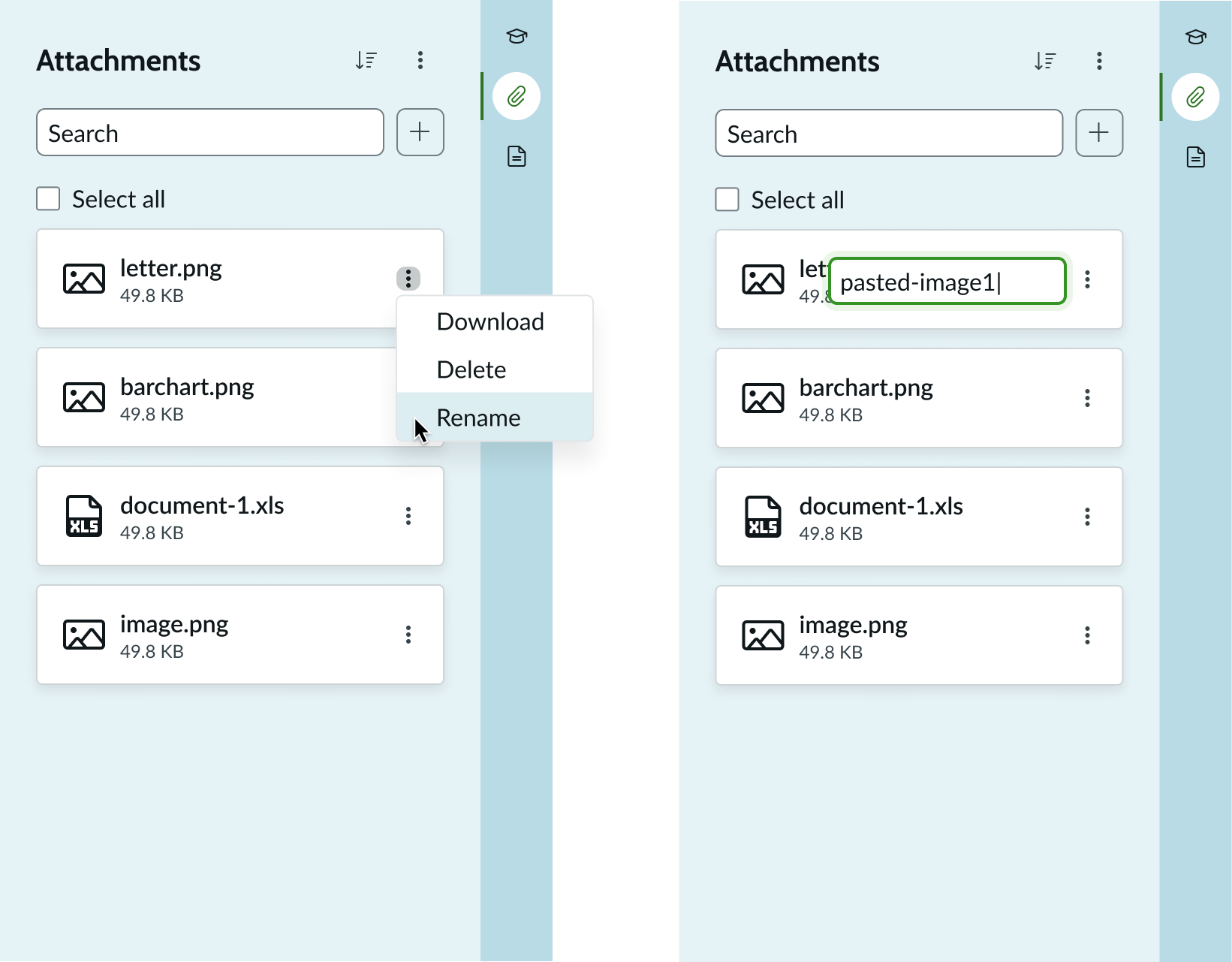Select Delete in the context menu
This screenshot has width=1232, height=962.
coord(471,369)
